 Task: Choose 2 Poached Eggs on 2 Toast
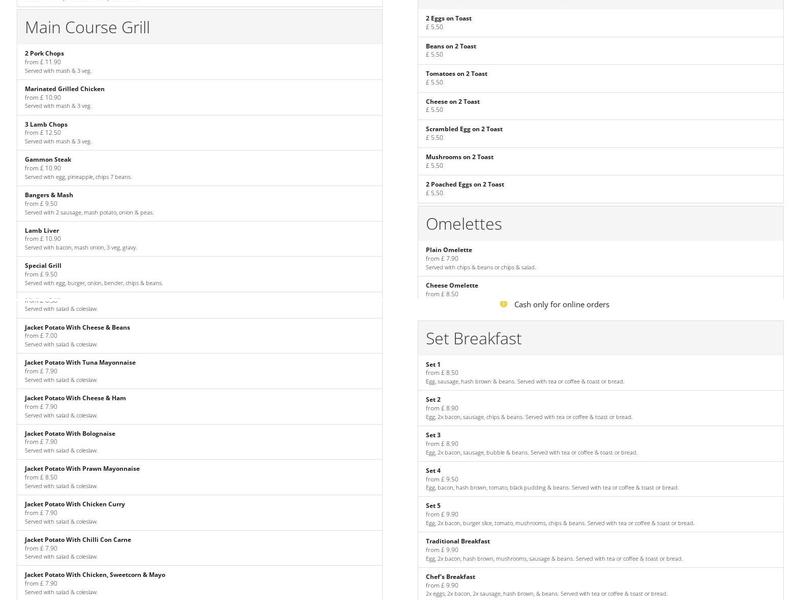(600, 188)
